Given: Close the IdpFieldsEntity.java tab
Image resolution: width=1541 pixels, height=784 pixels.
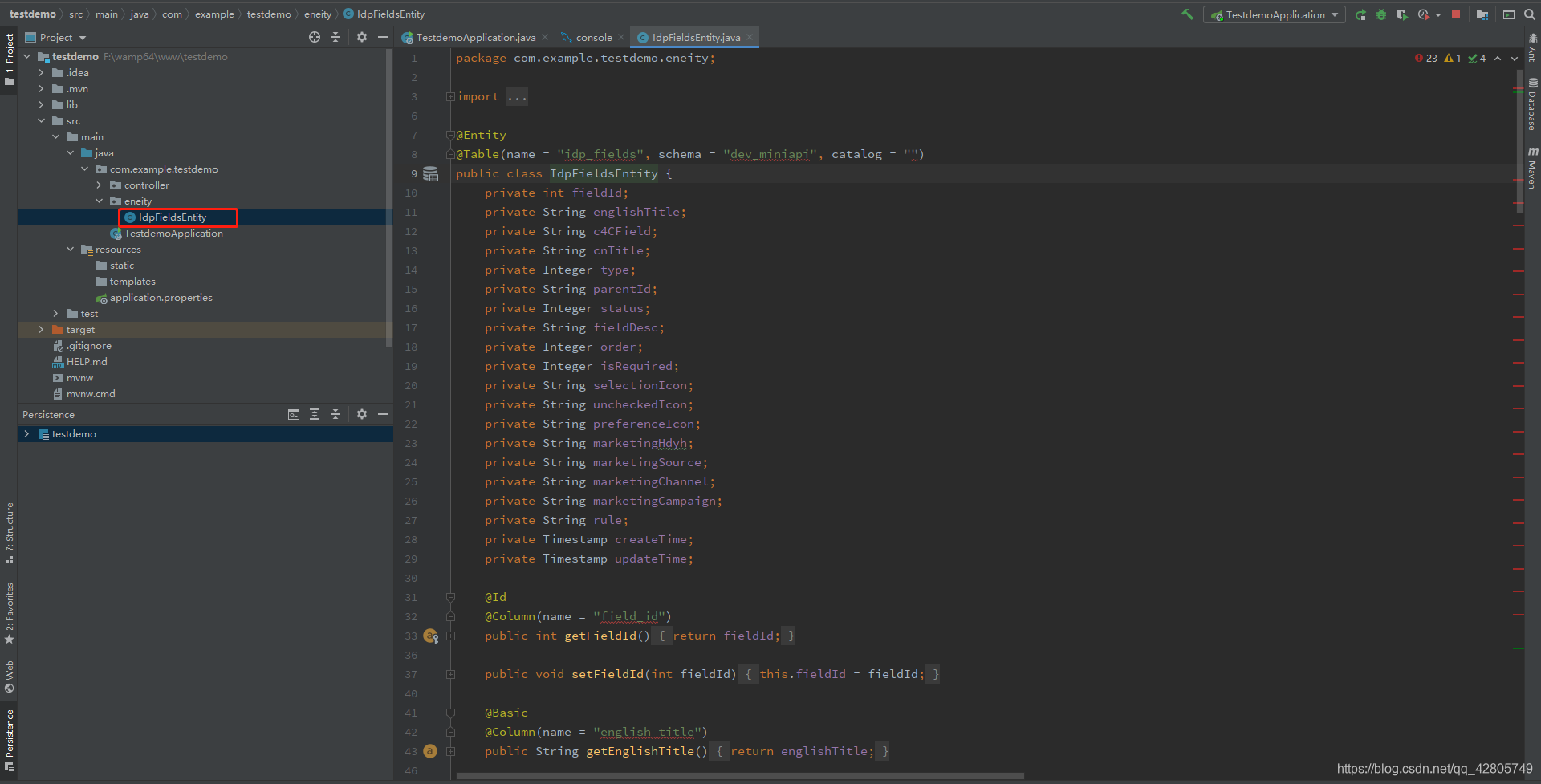Looking at the screenshot, I should 750,37.
